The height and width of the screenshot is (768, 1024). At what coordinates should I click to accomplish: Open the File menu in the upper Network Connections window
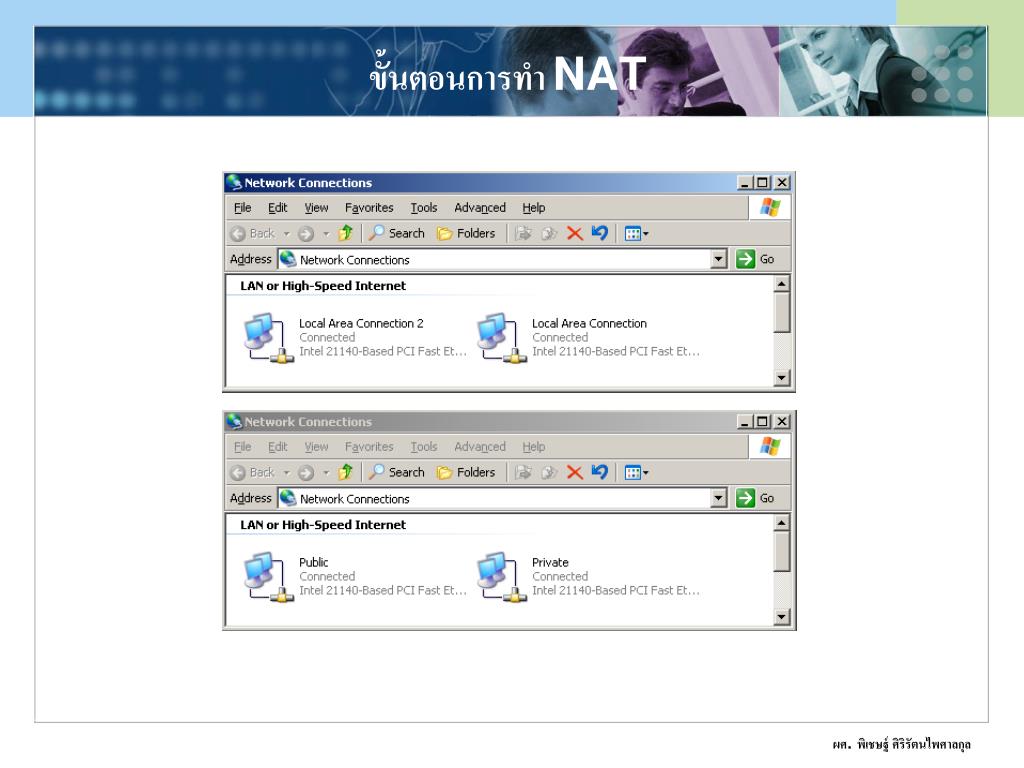[242, 208]
